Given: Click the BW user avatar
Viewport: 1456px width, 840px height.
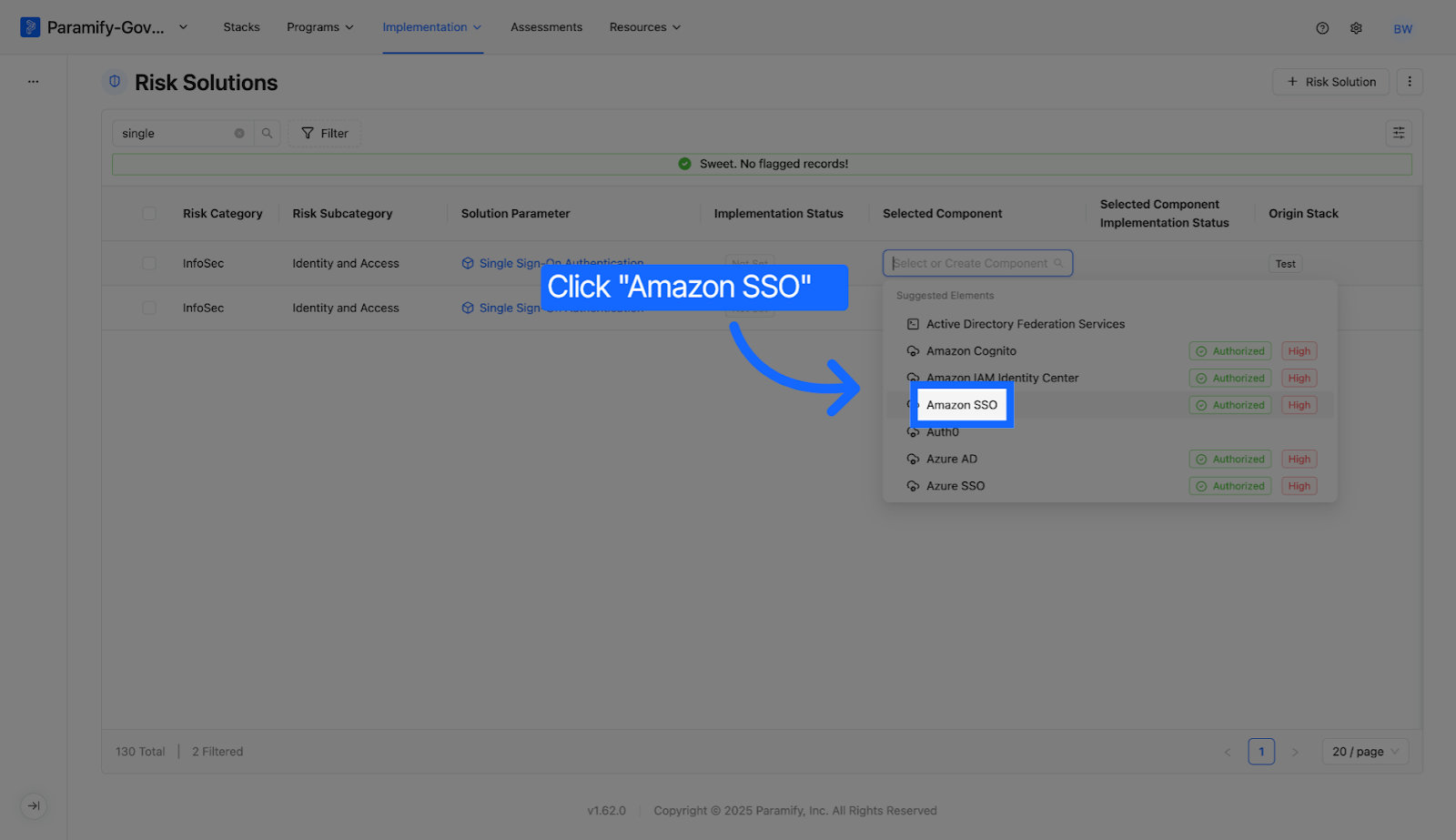Looking at the screenshot, I should [1402, 29].
